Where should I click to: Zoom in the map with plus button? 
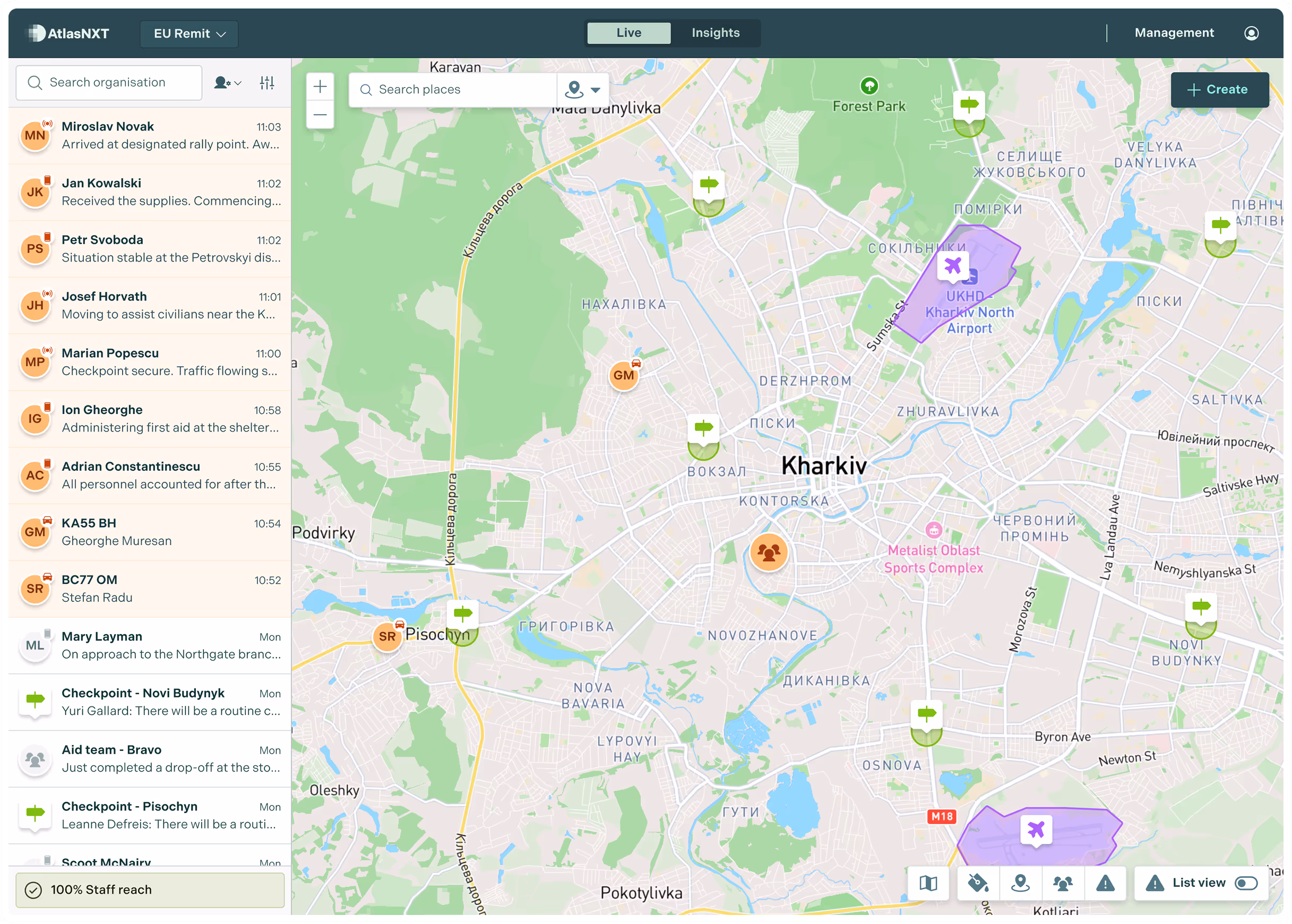pyautogui.click(x=320, y=87)
